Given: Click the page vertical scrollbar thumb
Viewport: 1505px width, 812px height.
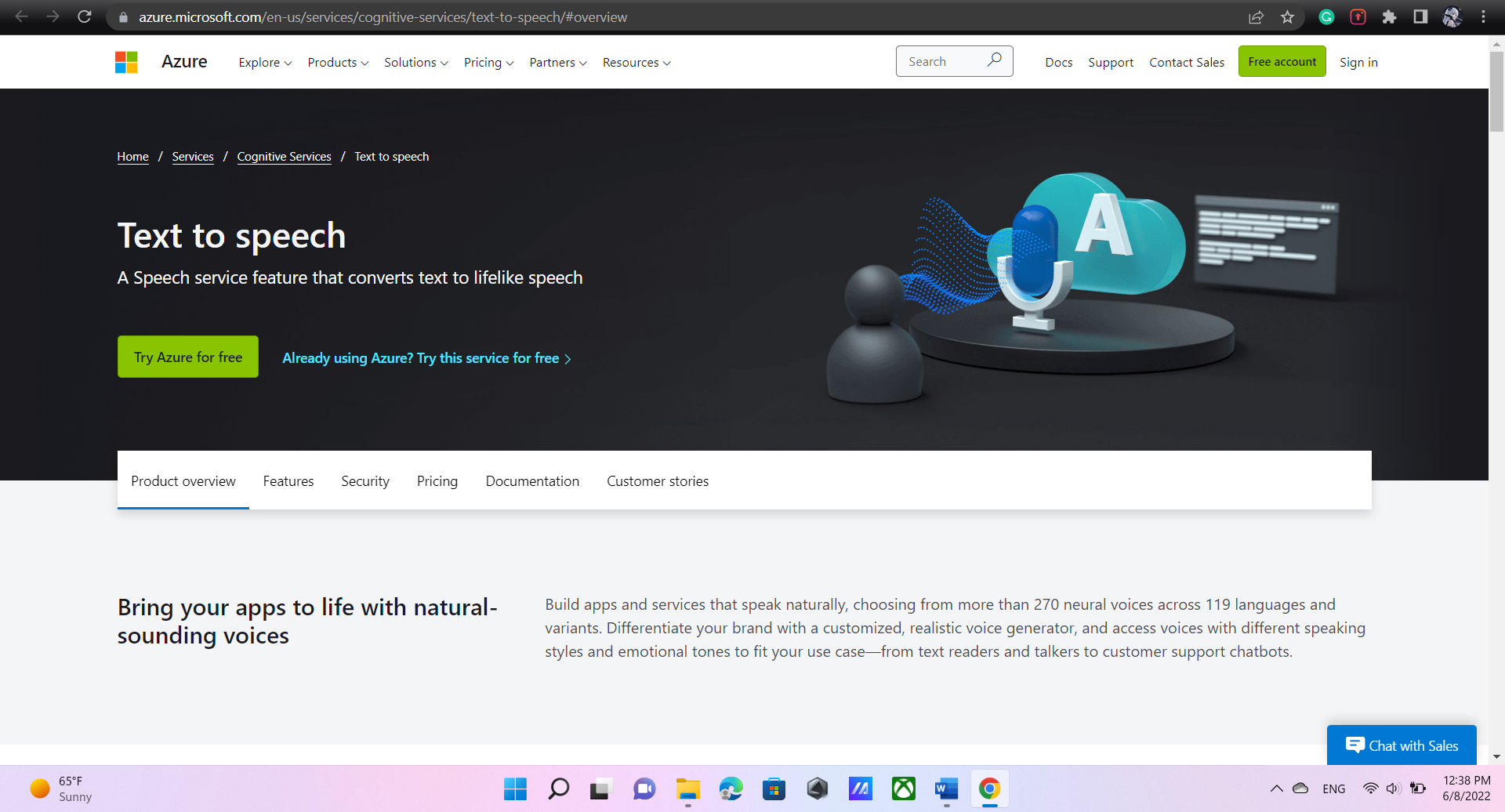Looking at the screenshot, I should click(1496, 91).
